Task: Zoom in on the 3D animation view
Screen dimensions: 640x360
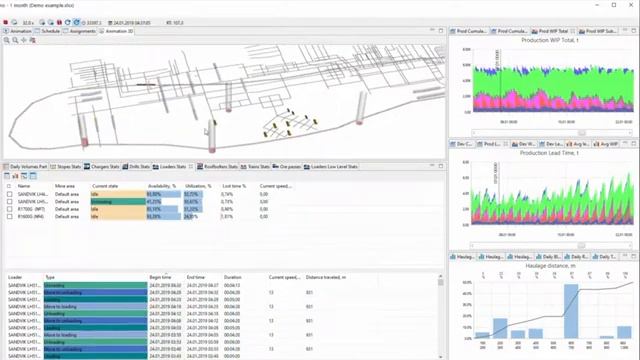Action: [x=7, y=40]
